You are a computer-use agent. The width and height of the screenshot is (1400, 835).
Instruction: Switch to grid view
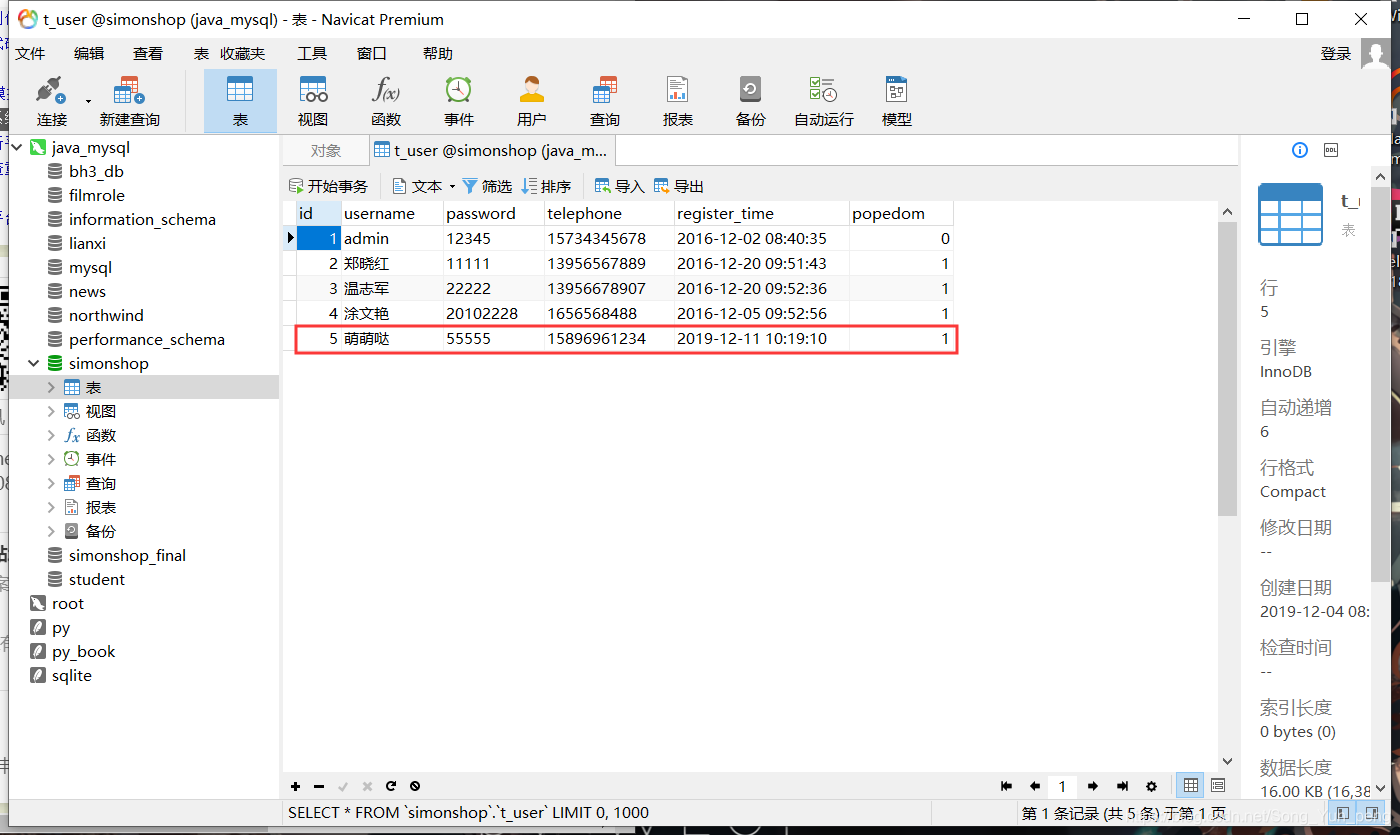click(1190, 786)
